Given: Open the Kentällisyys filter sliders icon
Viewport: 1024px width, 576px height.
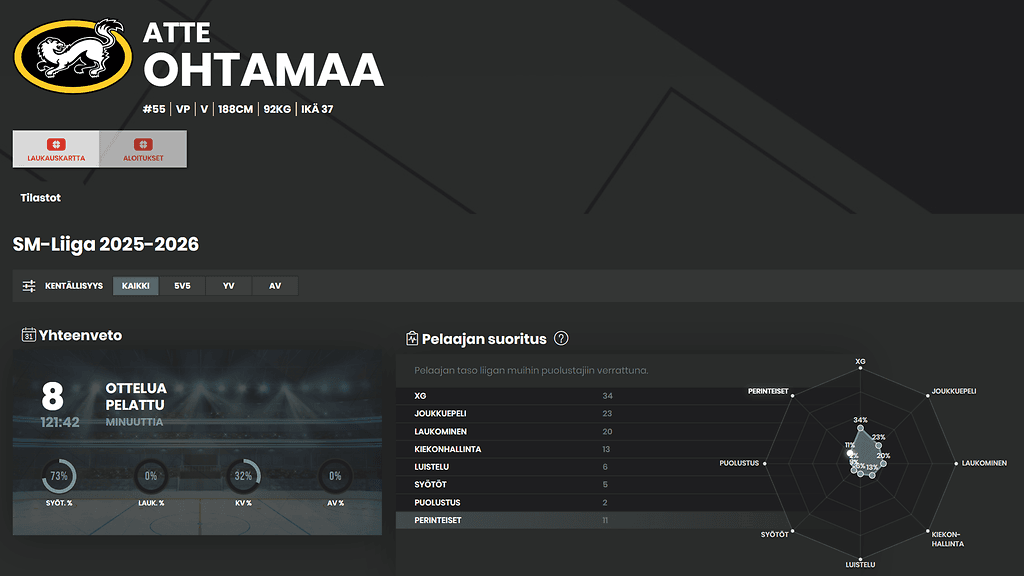Looking at the screenshot, I should pyautogui.click(x=27, y=285).
